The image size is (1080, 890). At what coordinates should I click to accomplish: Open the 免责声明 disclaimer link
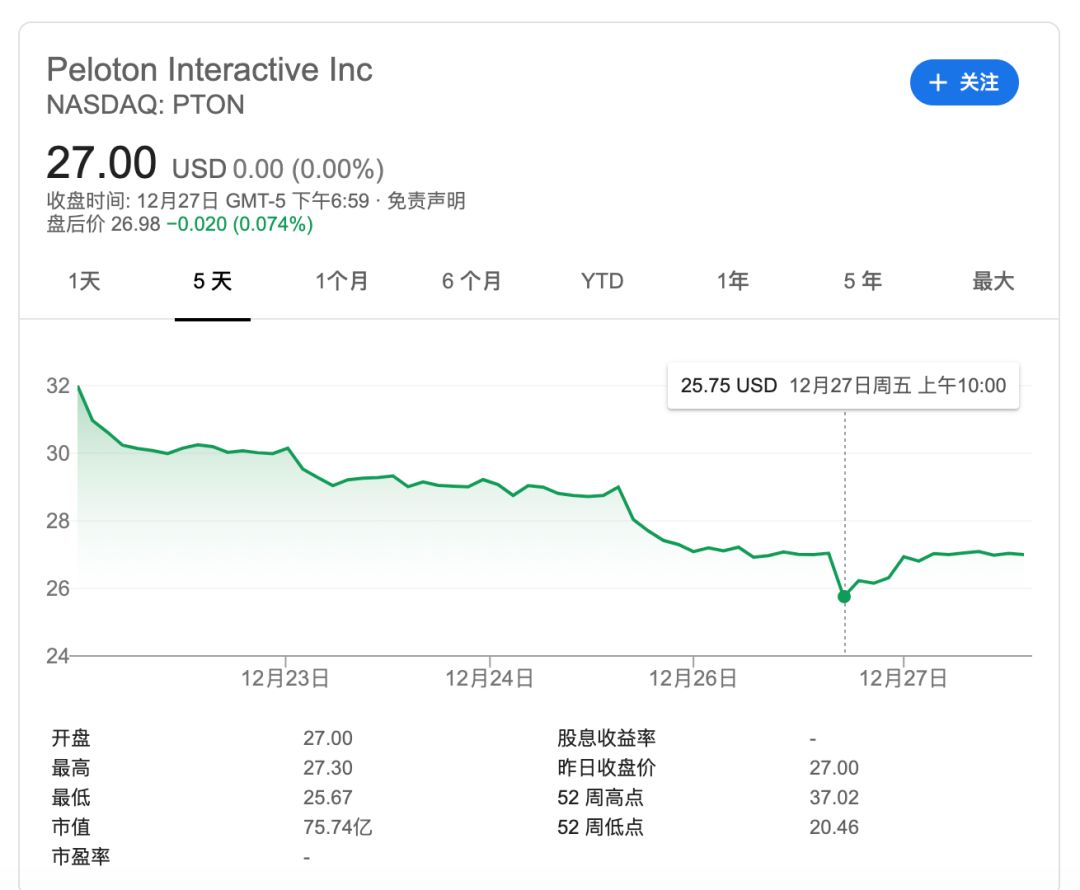pyautogui.click(x=426, y=201)
